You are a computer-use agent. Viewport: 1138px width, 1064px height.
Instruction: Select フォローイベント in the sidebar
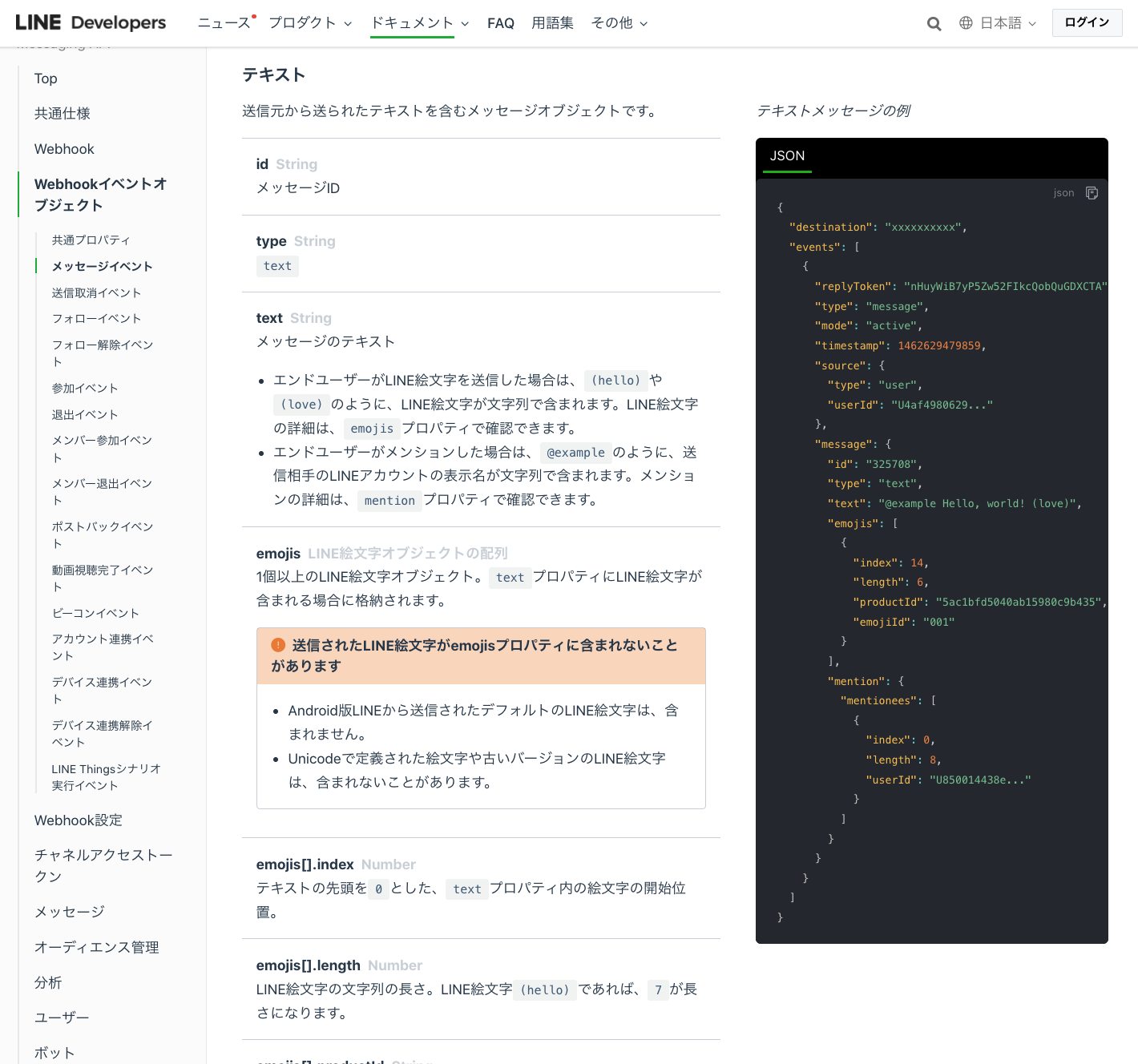click(96, 318)
